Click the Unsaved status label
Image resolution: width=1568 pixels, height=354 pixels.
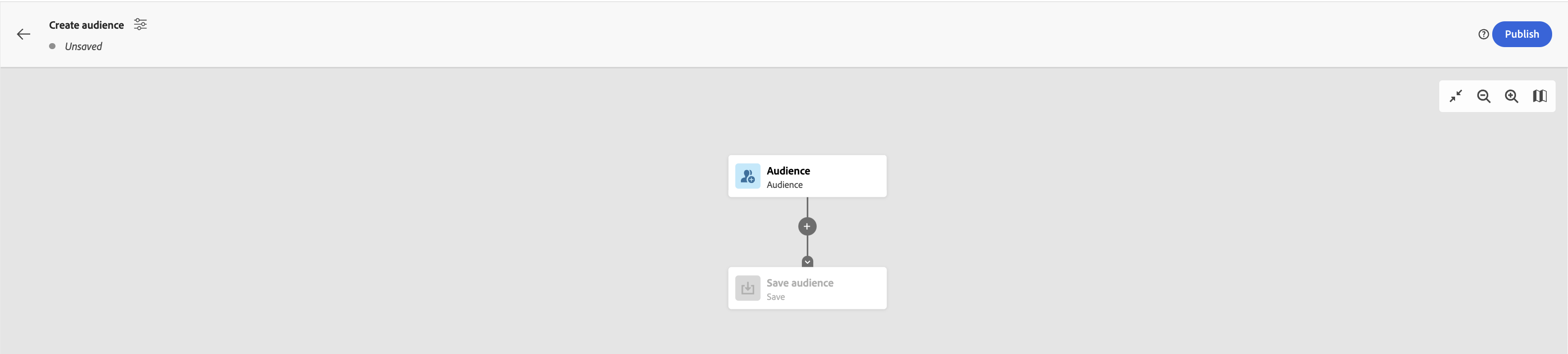[83, 46]
